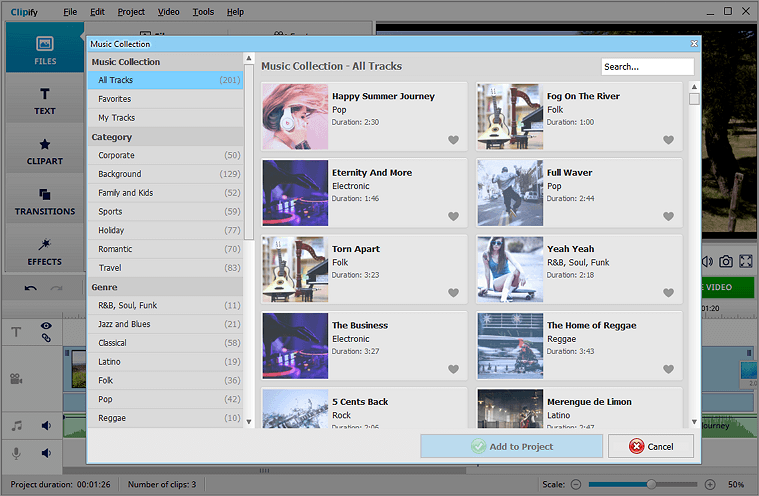This screenshot has height=496, width=759.
Task: Click the preview volume speaker icon
Action: (x=707, y=261)
